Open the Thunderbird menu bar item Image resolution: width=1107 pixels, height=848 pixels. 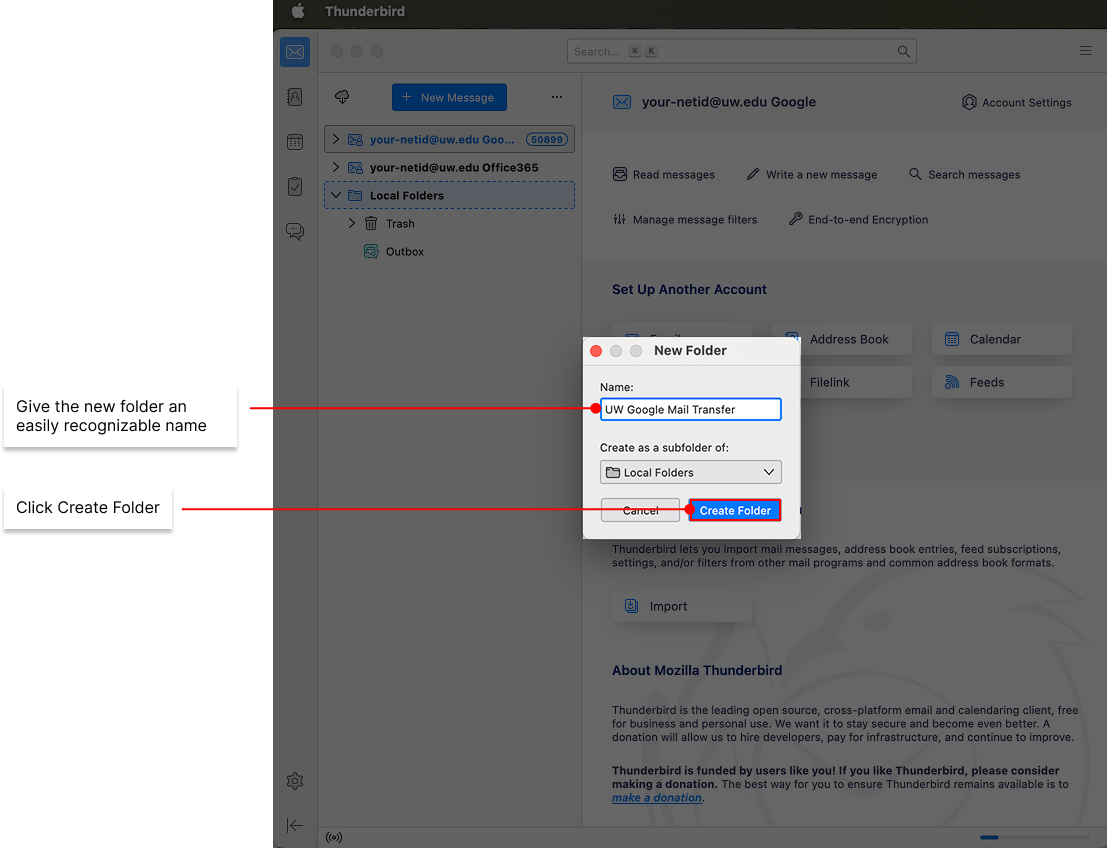[x=365, y=12]
